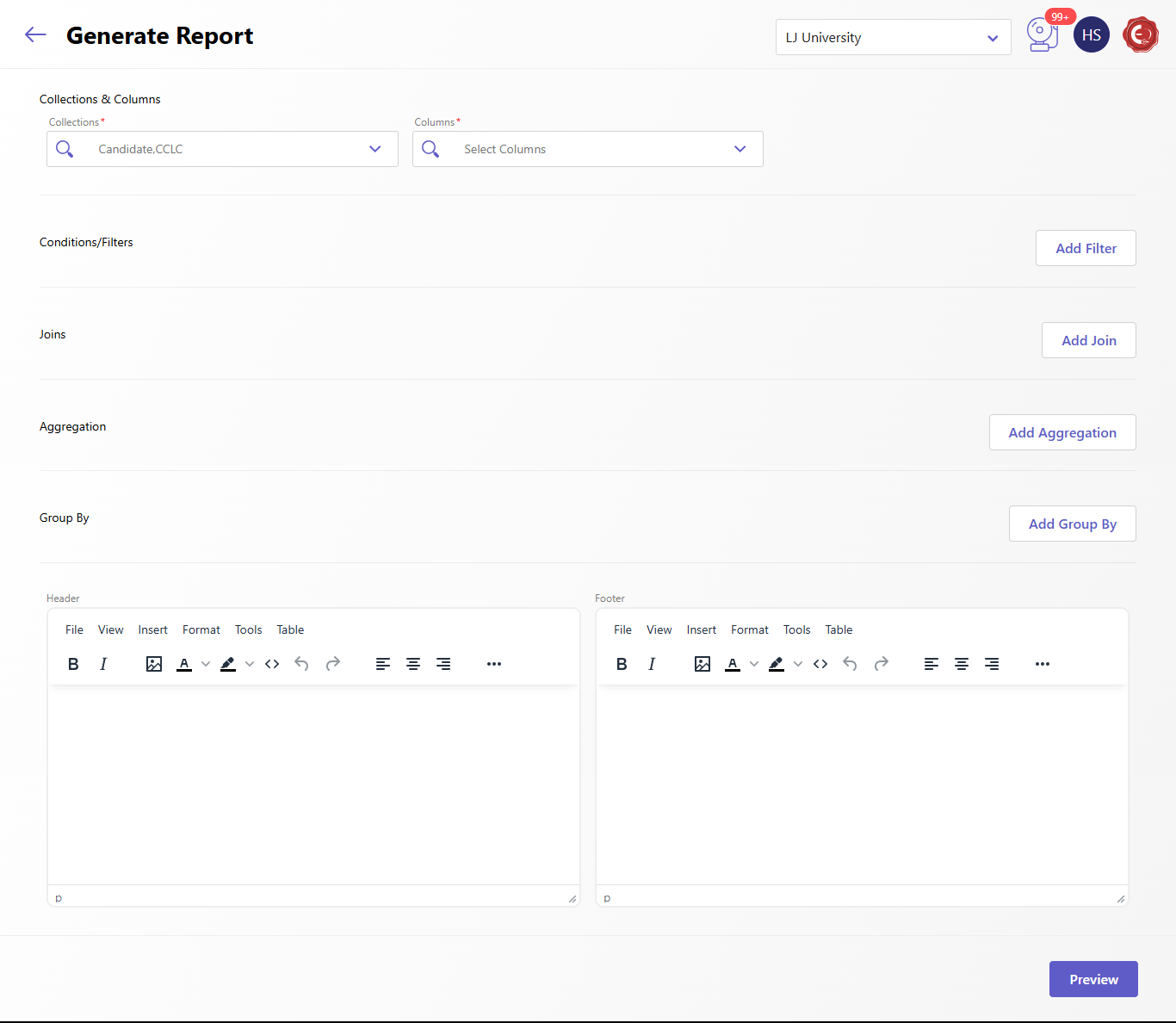Click the Add Filter button
Viewport: 1176px width, 1023px height.
[1086, 248]
